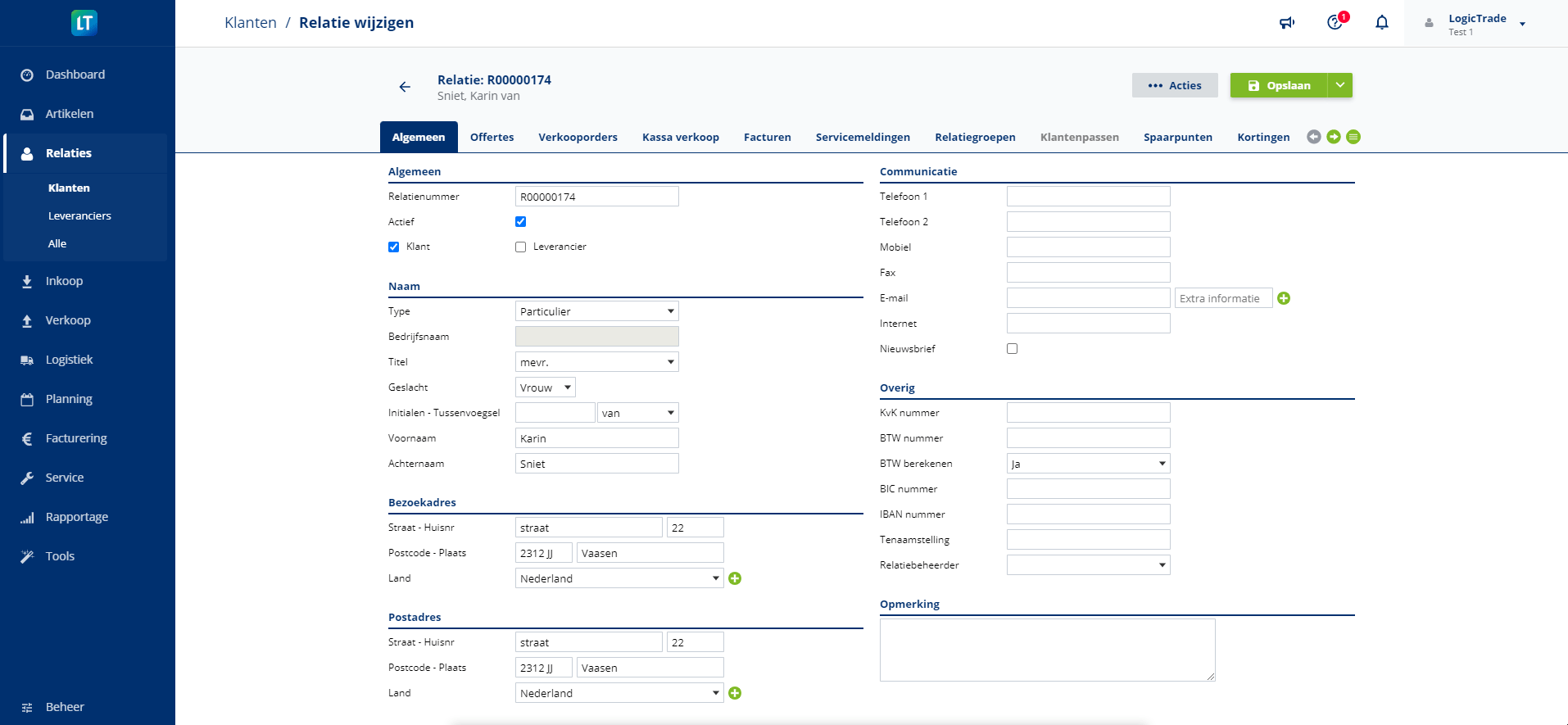The height and width of the screenshot is (725, 1568).
Task: Click the back arrow beside Relatie title
Action: pyautogui.click(x=405, y=87)
